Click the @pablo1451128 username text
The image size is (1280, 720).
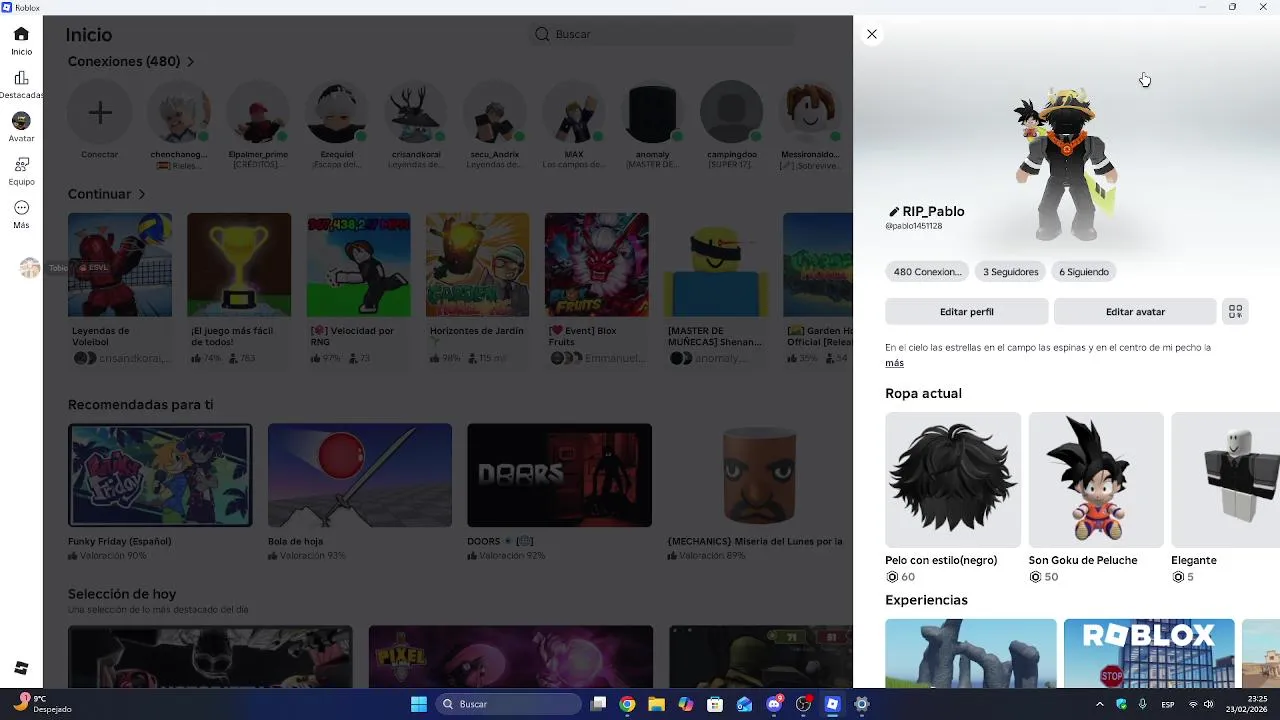(914, 226)
